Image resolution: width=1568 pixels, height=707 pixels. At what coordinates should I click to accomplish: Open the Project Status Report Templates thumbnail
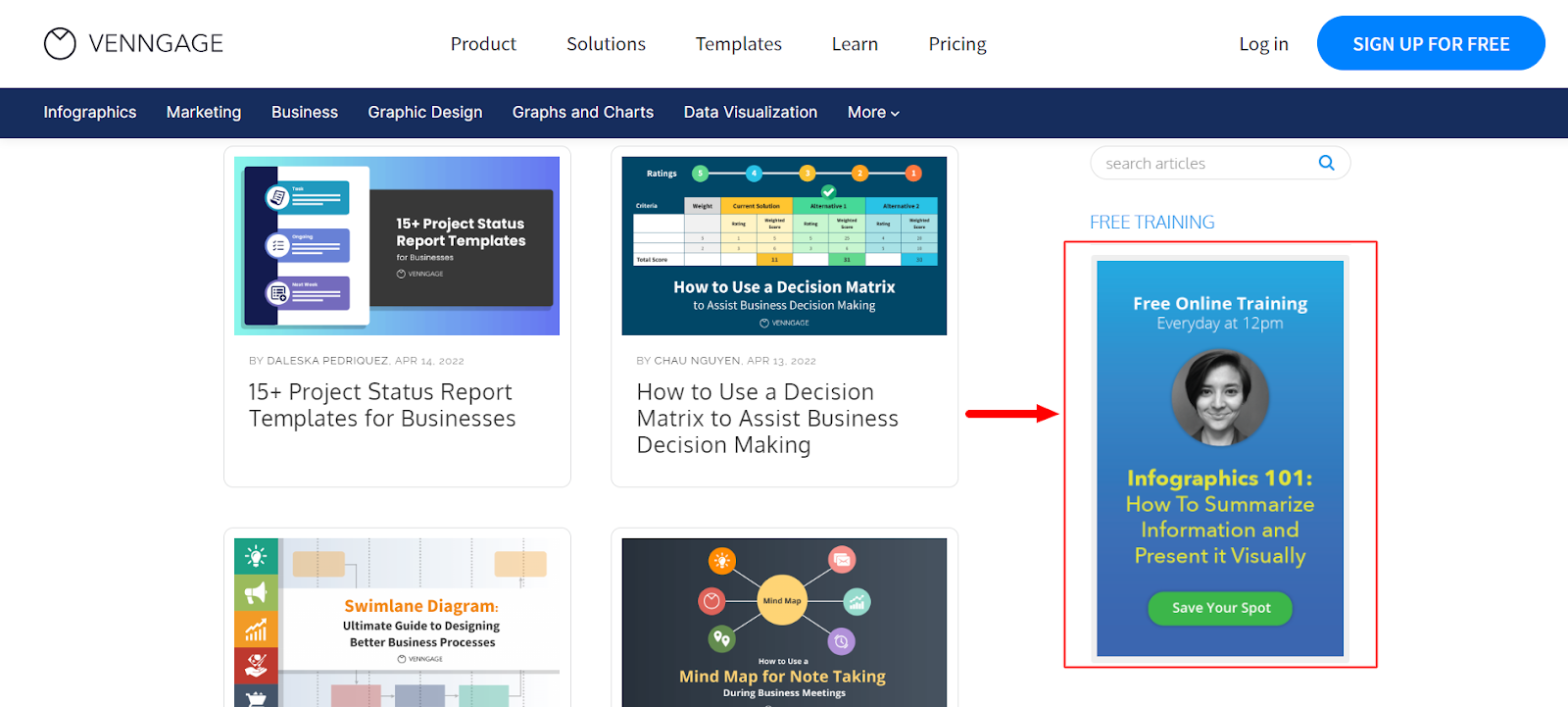397,246
